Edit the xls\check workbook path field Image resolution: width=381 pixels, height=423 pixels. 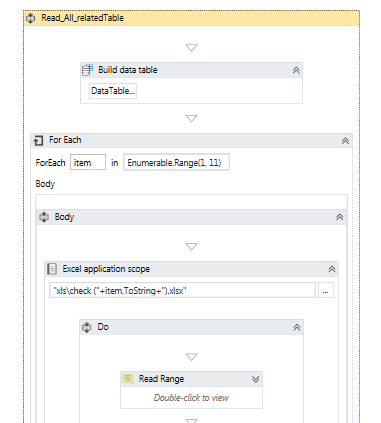pyautogui.click(x=182, y=290)
